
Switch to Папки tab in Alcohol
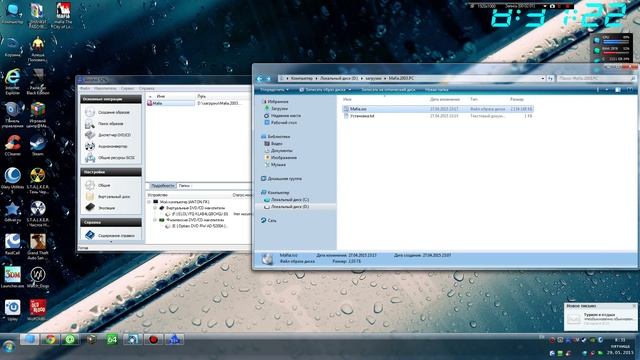pyautogui.click(x=184, y=186)
